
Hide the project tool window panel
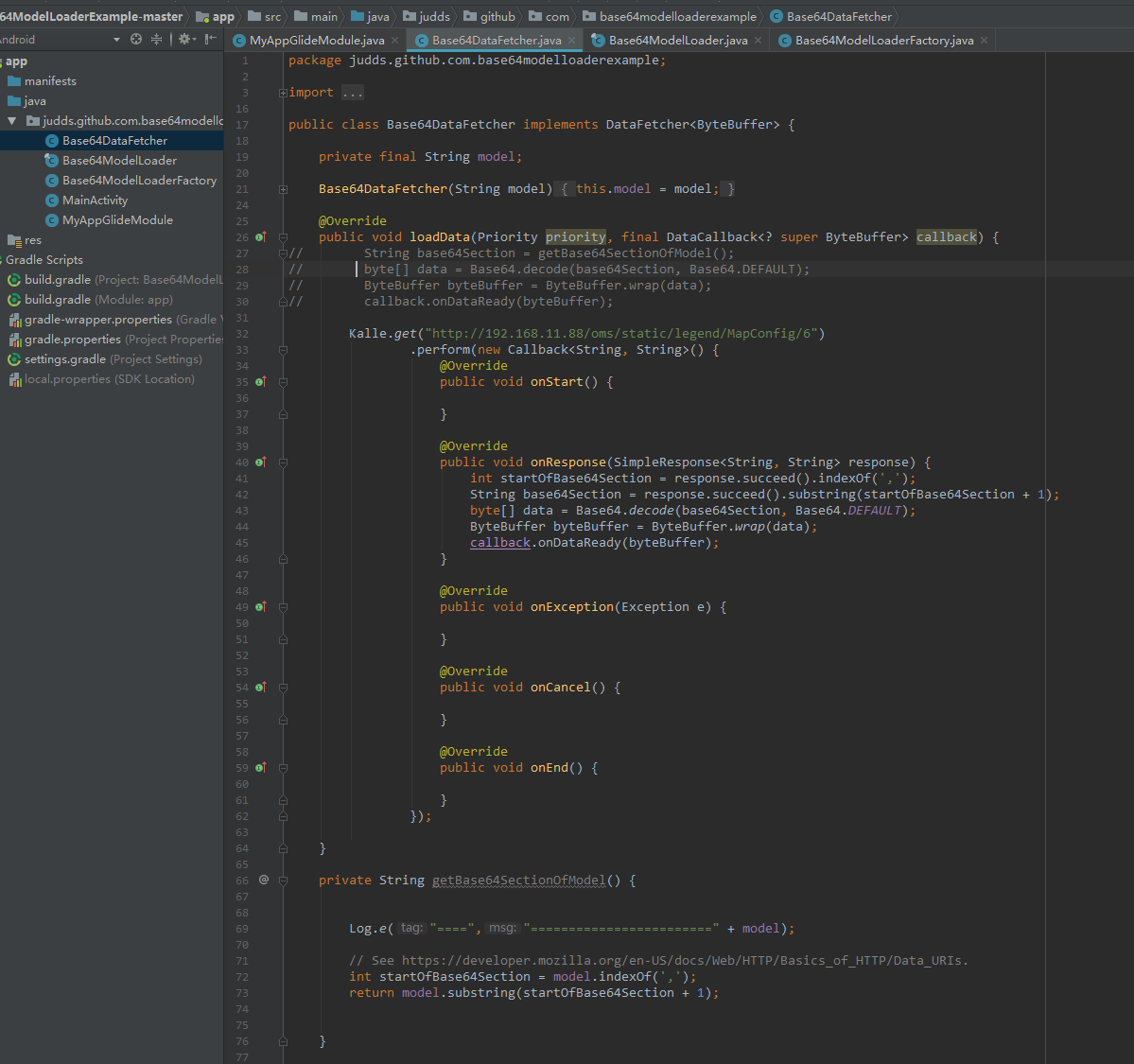[x=210, y=40]
